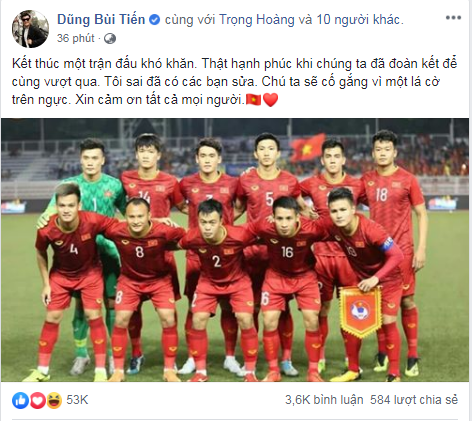Click the globe public privacy icon
476x421 pixels.
[110, 39]
